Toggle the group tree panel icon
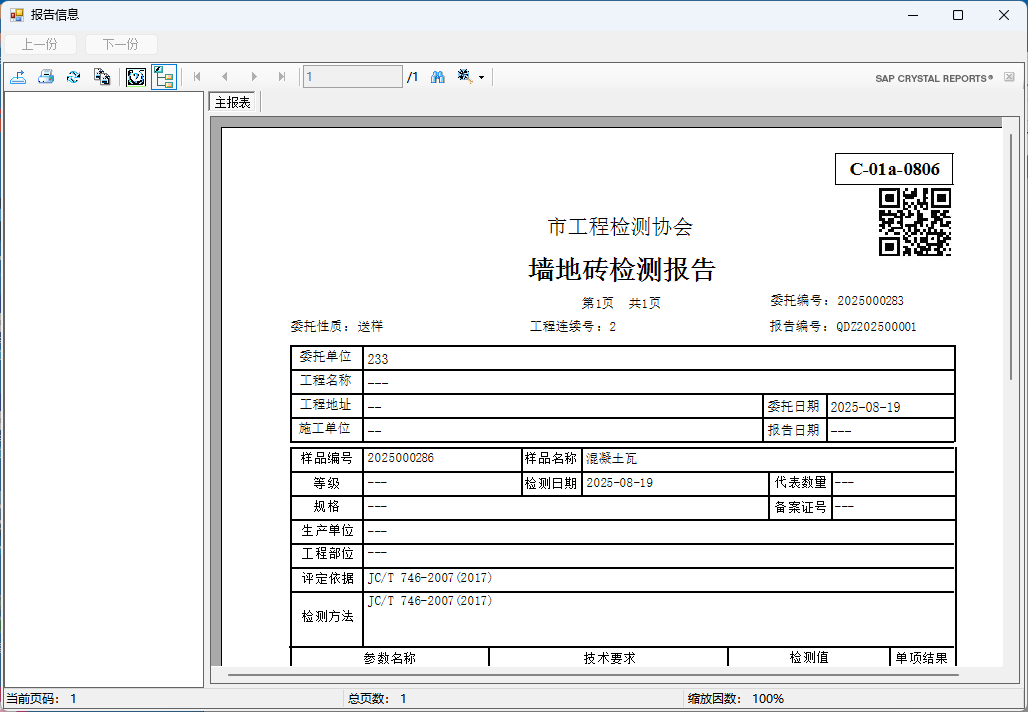Viewport: 1028px width, 712px height. tap(164, 77)
